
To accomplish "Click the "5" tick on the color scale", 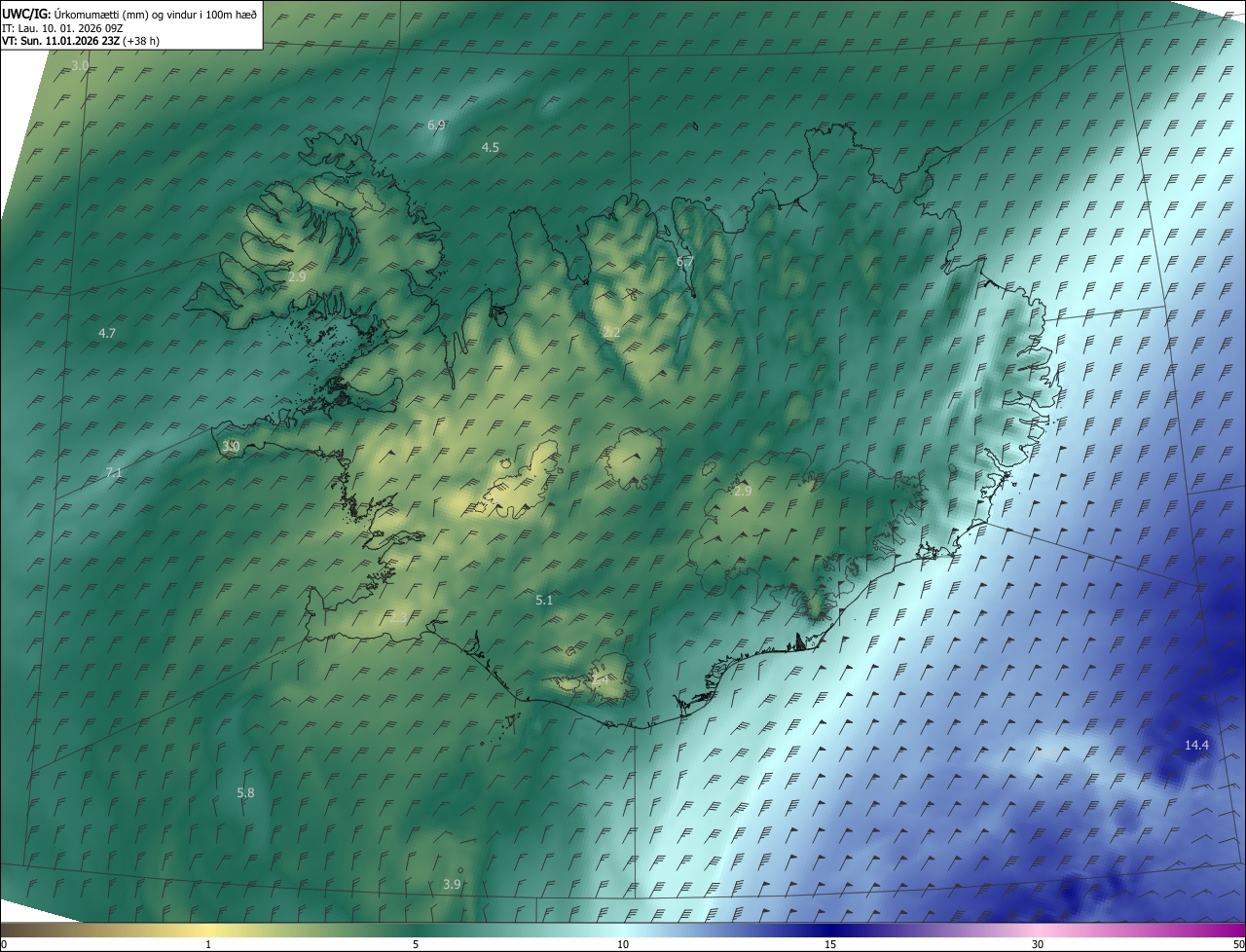I will pyautogui.click(x=416, y=944).
